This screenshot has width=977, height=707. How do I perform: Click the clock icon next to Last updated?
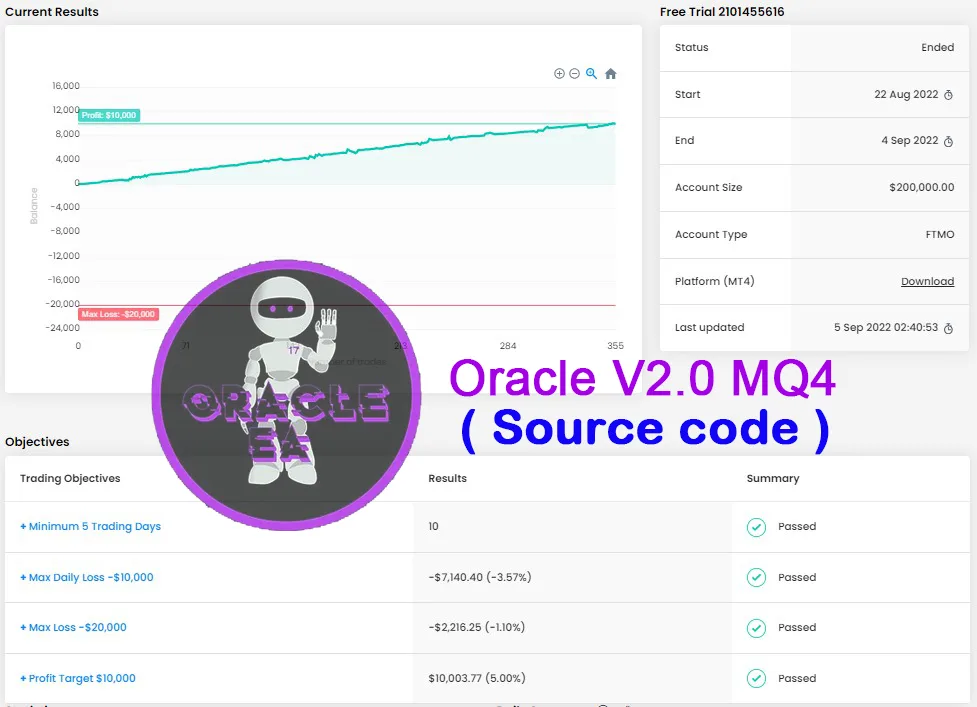click(x=949, y=327)
